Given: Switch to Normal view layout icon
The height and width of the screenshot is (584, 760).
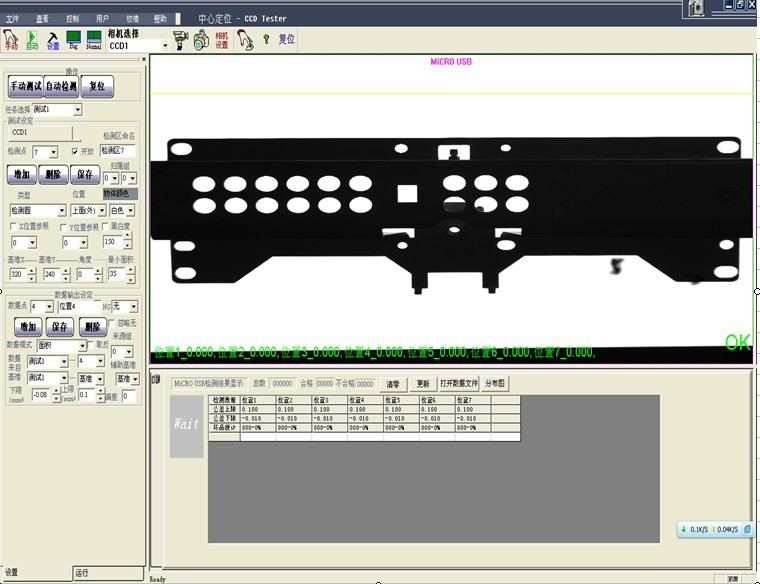Looking at the screenshot, I should tap(94, 40).
